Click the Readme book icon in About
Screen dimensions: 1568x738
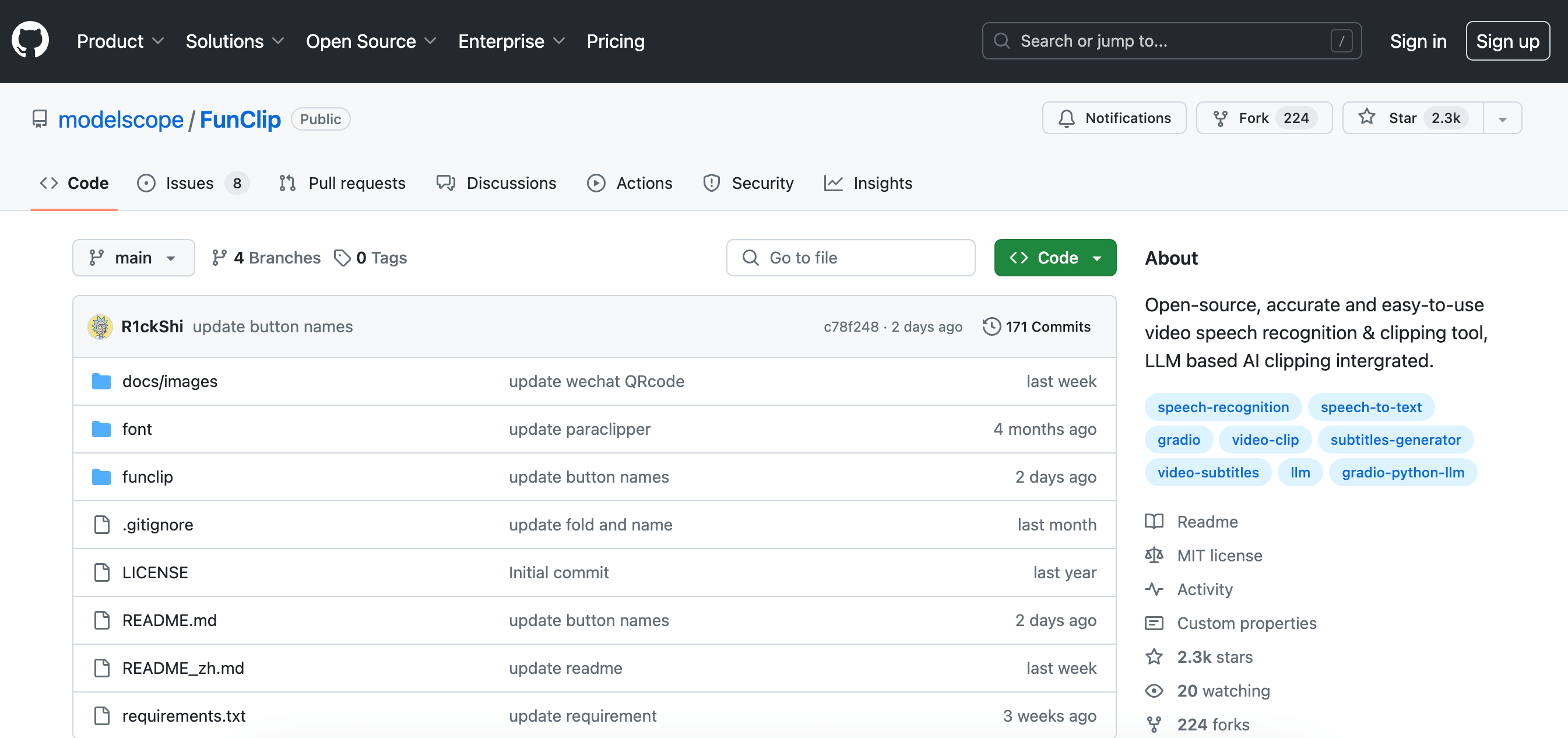(1154, 521)
